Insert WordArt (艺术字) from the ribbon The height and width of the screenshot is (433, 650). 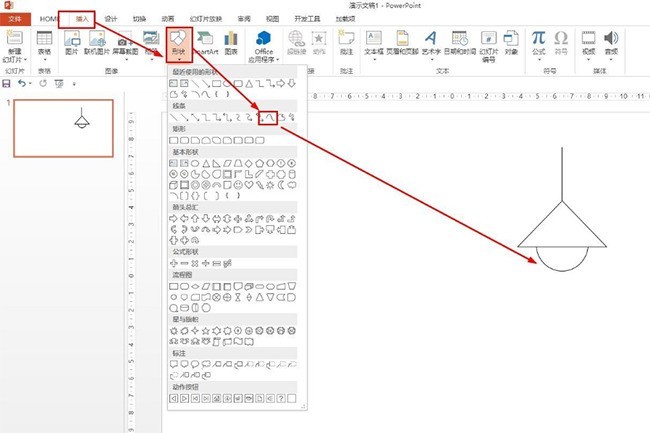431,44
